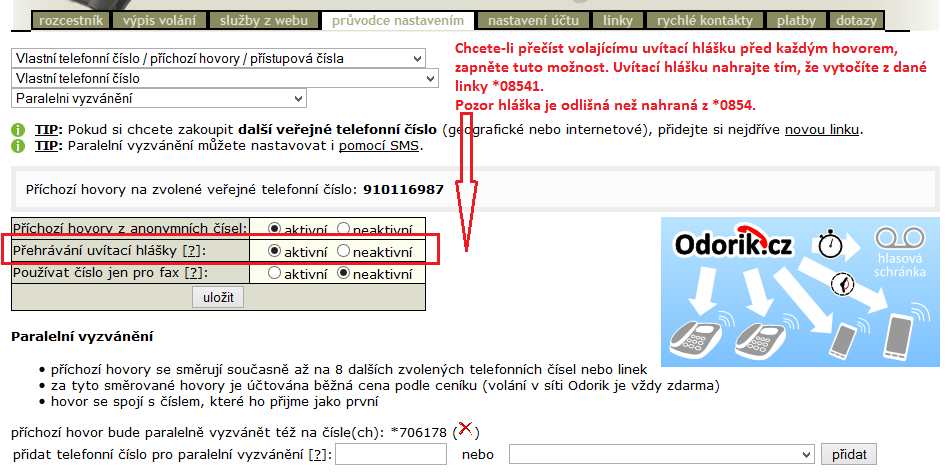This screenshot has width=948, height=472.
Task: Follow the novou linku link
Action: tap(822, 131)
